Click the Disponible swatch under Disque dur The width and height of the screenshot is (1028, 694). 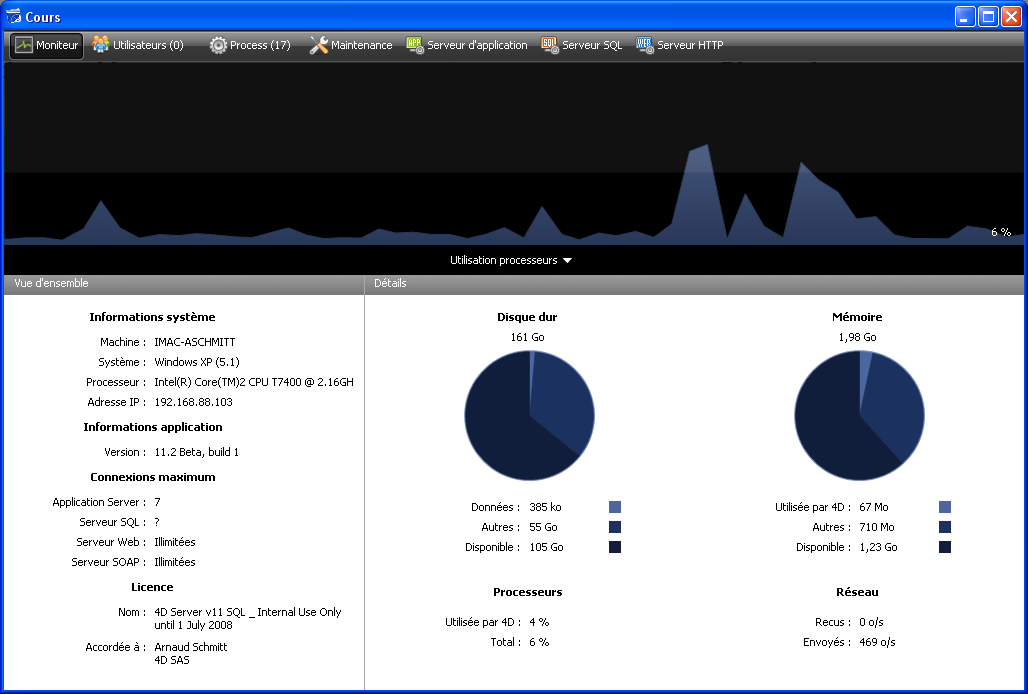pos(615,547)
